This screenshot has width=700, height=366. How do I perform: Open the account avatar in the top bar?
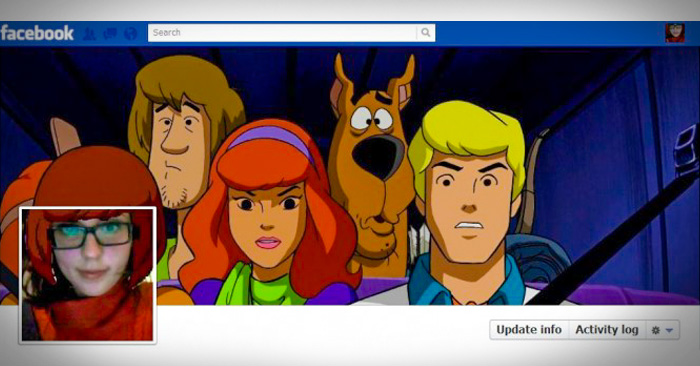[x=675, y=33]
